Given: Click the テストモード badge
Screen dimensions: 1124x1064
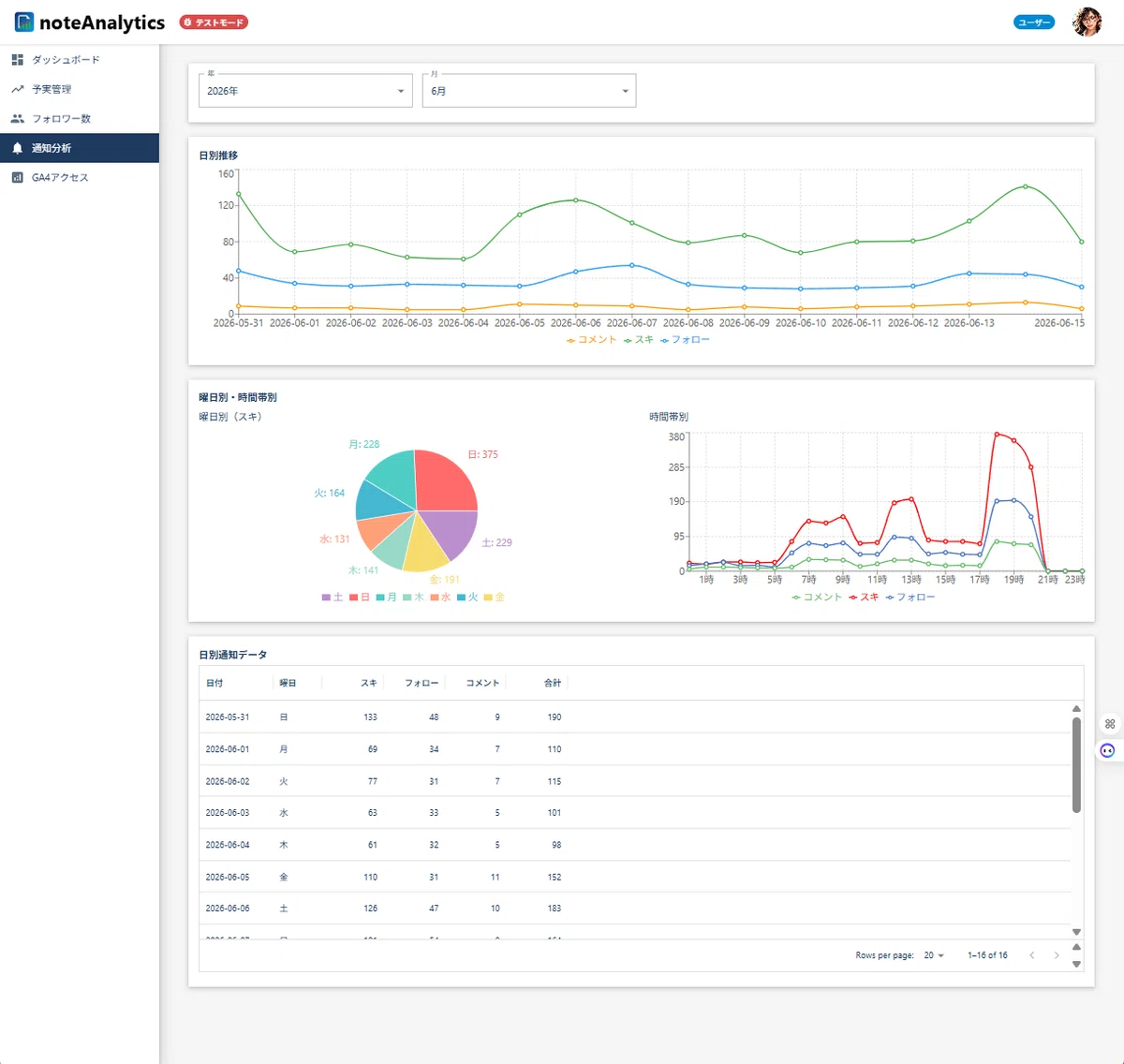Looking at the screenshot, I should pos(214,22).
